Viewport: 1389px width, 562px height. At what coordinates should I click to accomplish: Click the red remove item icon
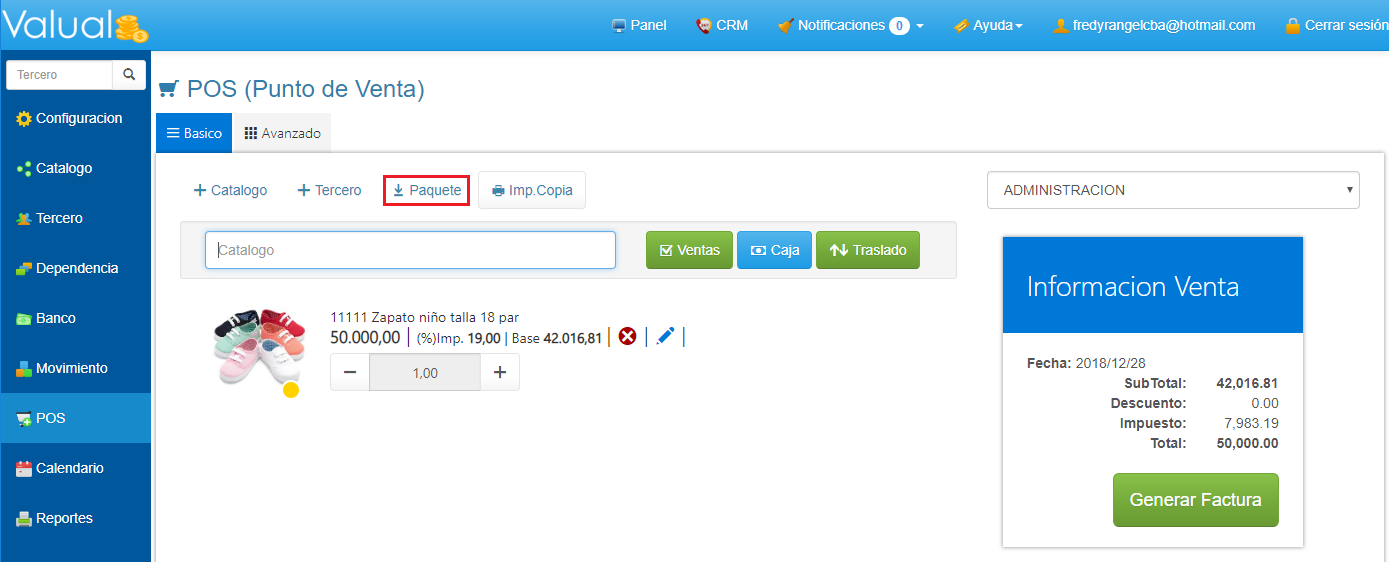(627, 337)
